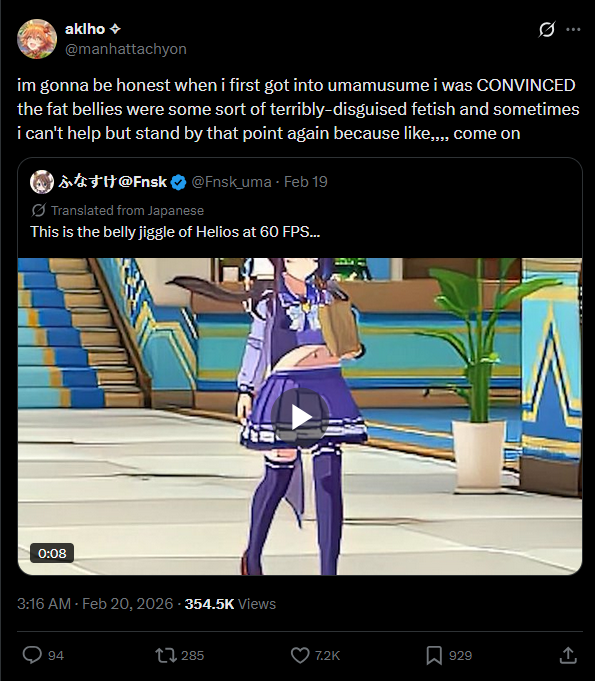The width and height of the screenshot is (595, 681).
Task: Click the translation icon beside Translated
Action: [38, 210]
